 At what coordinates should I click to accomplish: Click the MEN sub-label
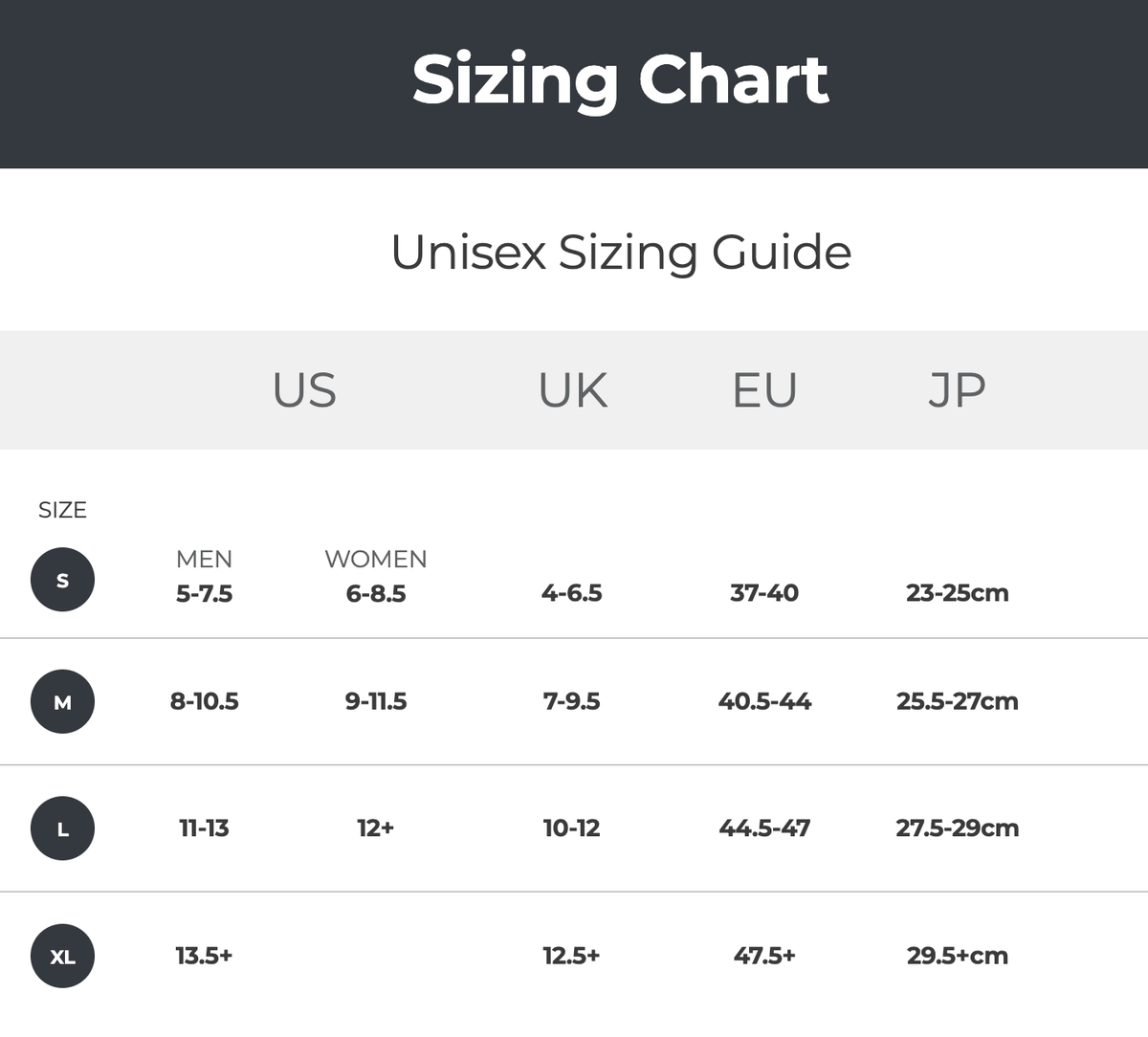pos(204,559)
